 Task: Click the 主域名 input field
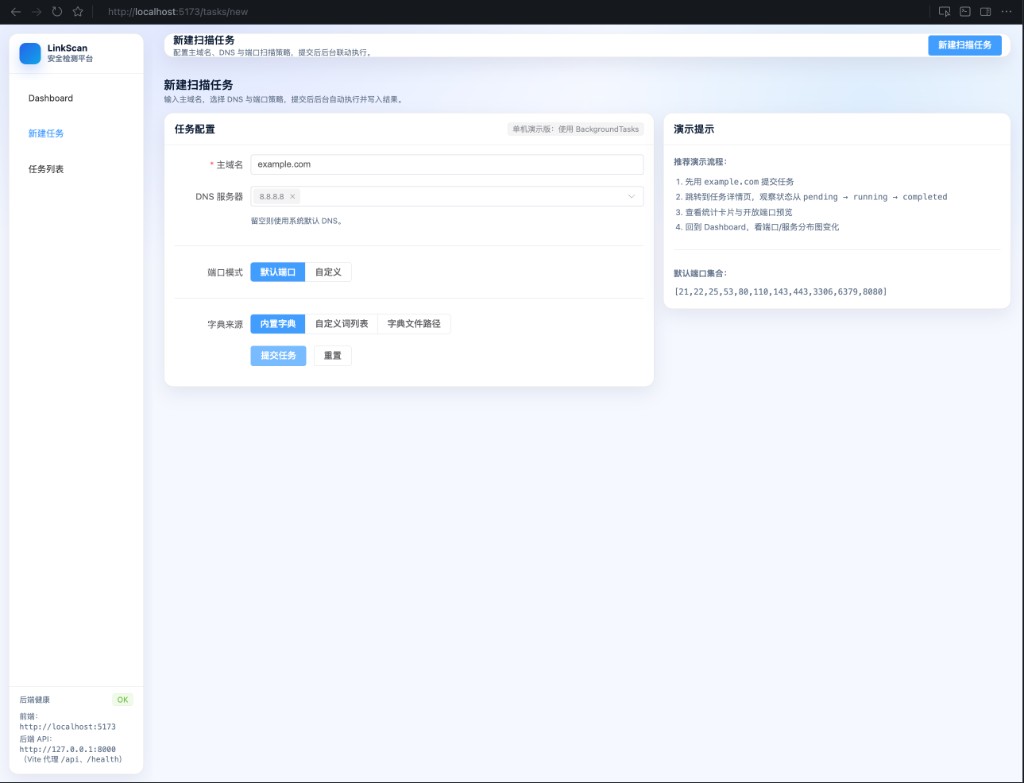tap(447, 165)
